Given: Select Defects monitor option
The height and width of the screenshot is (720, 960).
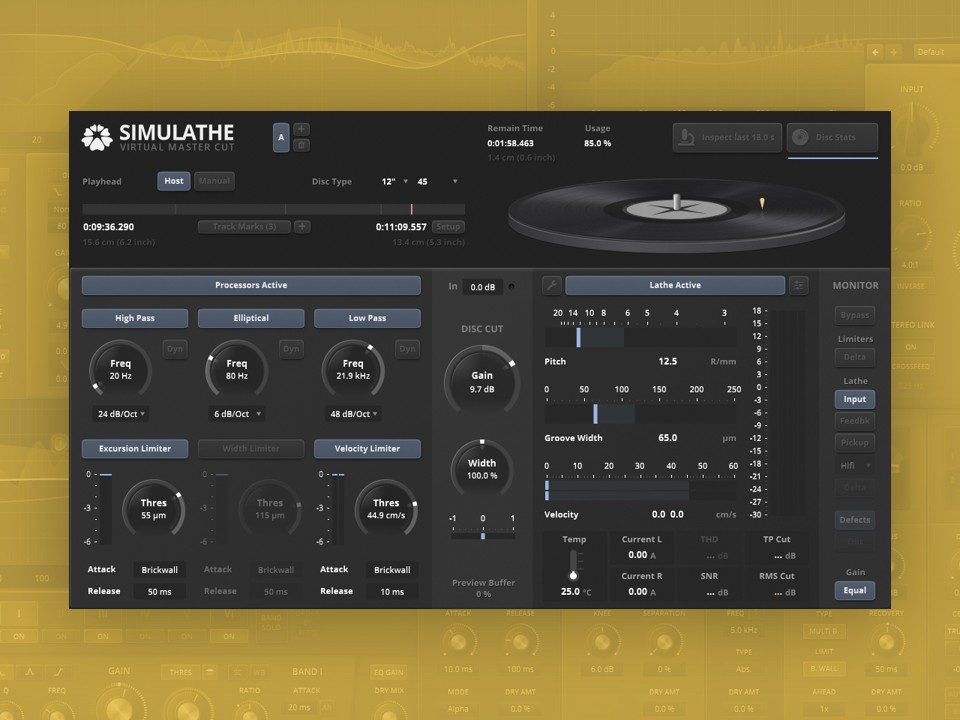Looking at the screenshot, I should click(855, 520).
